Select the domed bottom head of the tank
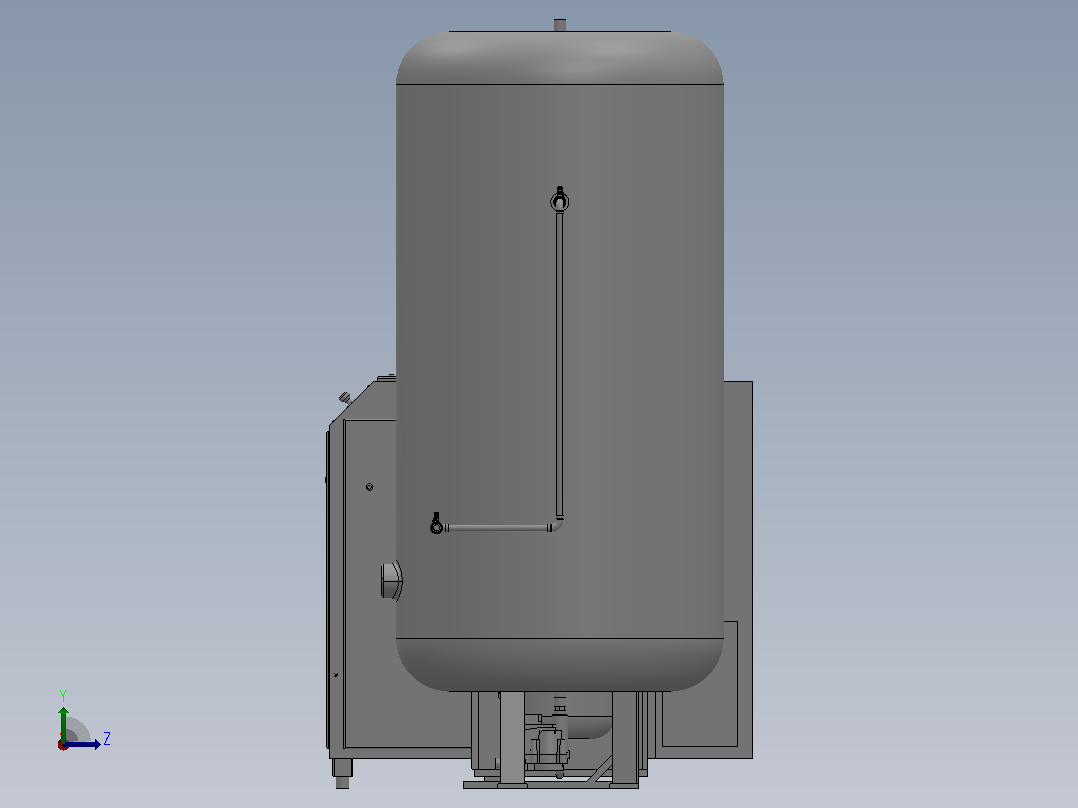The image size is (1078, 808). click(560, 664)
